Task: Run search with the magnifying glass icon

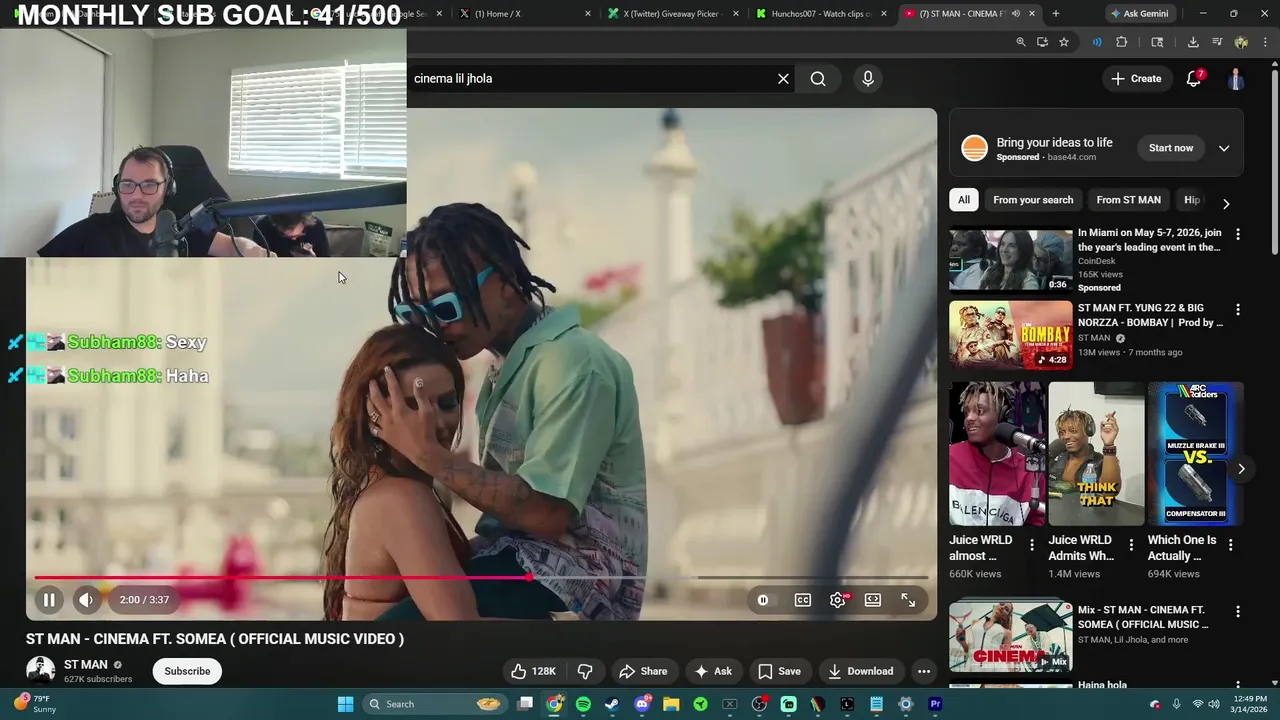Action: tap(818, 78)
